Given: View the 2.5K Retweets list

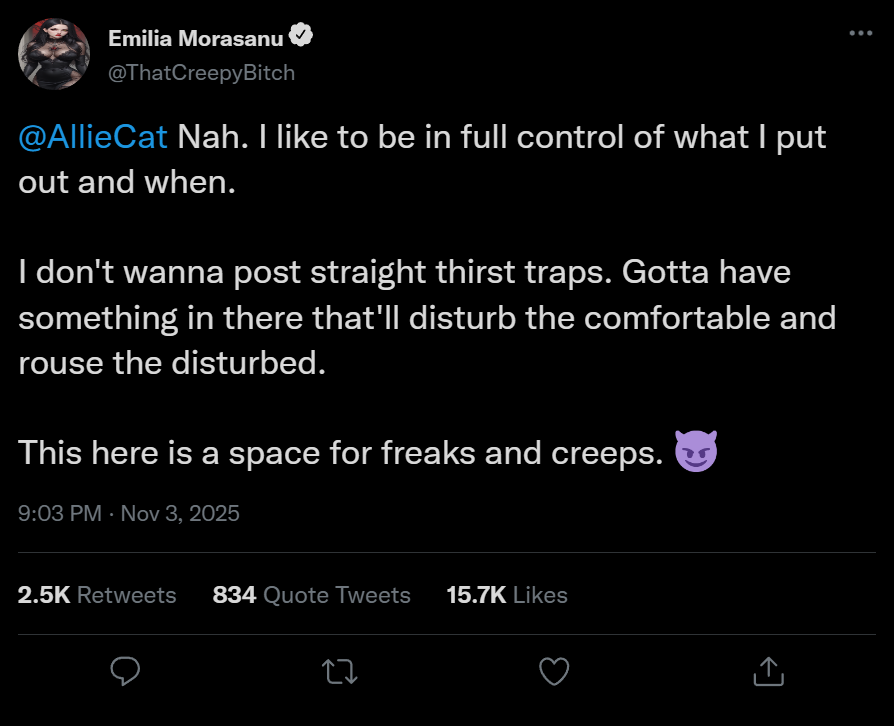Looking at the screenshot, I should tap(97, 595).
